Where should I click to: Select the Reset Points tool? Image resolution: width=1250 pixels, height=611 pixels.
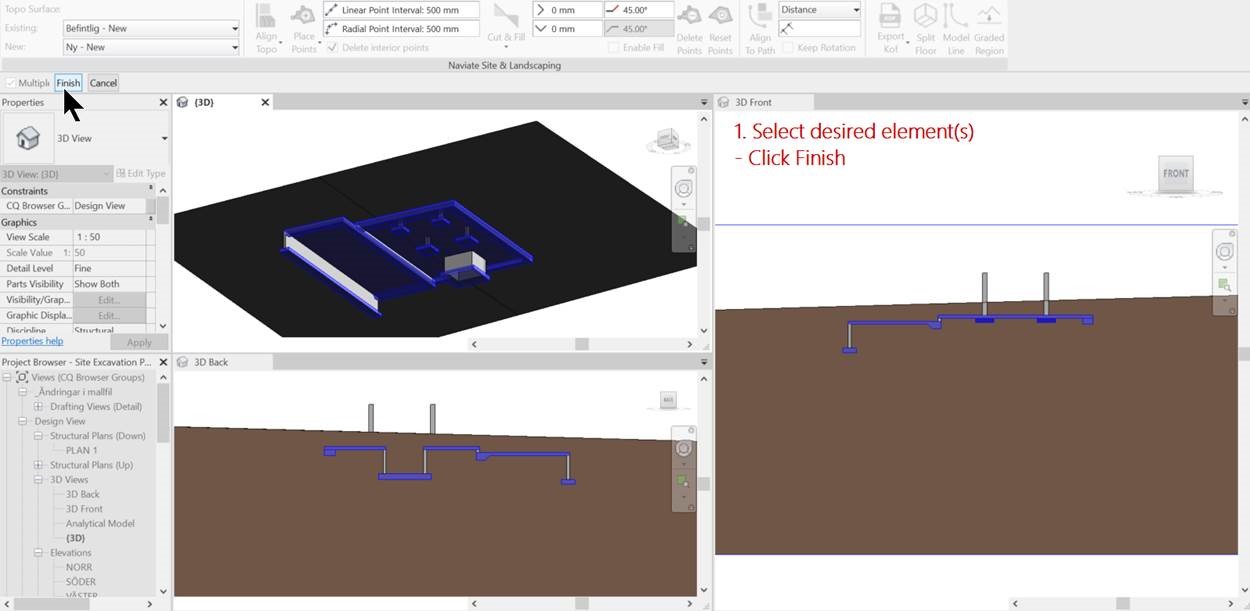tap(721, 24)
